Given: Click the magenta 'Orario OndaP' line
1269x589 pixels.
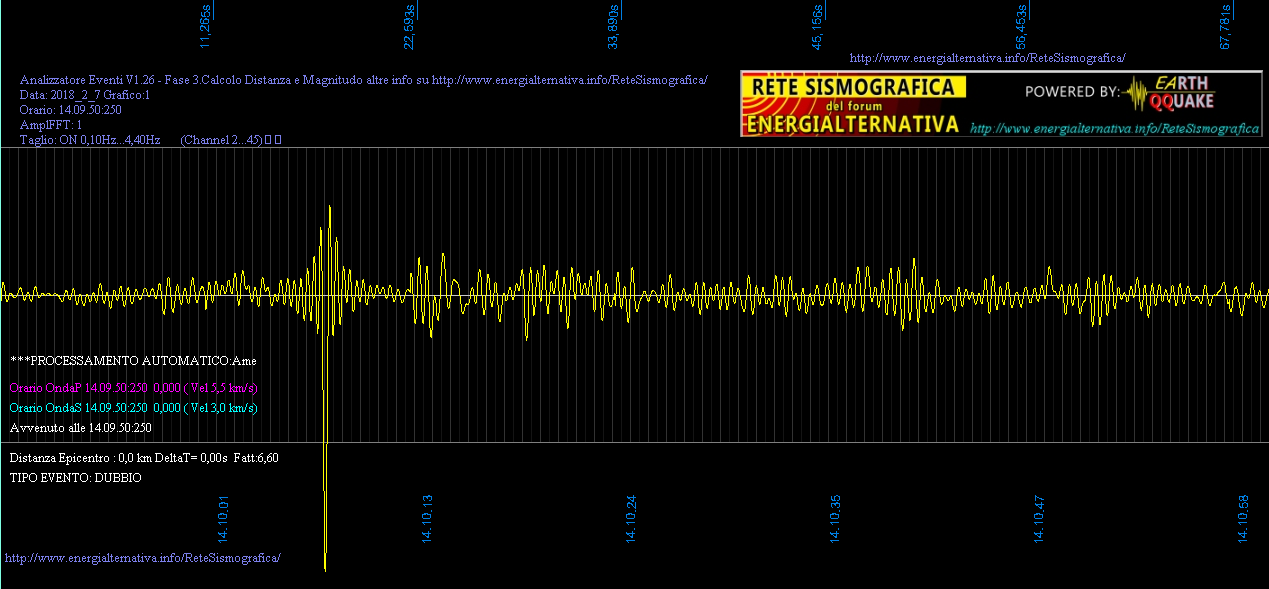Looking at the screenshot, I should 135,387.
